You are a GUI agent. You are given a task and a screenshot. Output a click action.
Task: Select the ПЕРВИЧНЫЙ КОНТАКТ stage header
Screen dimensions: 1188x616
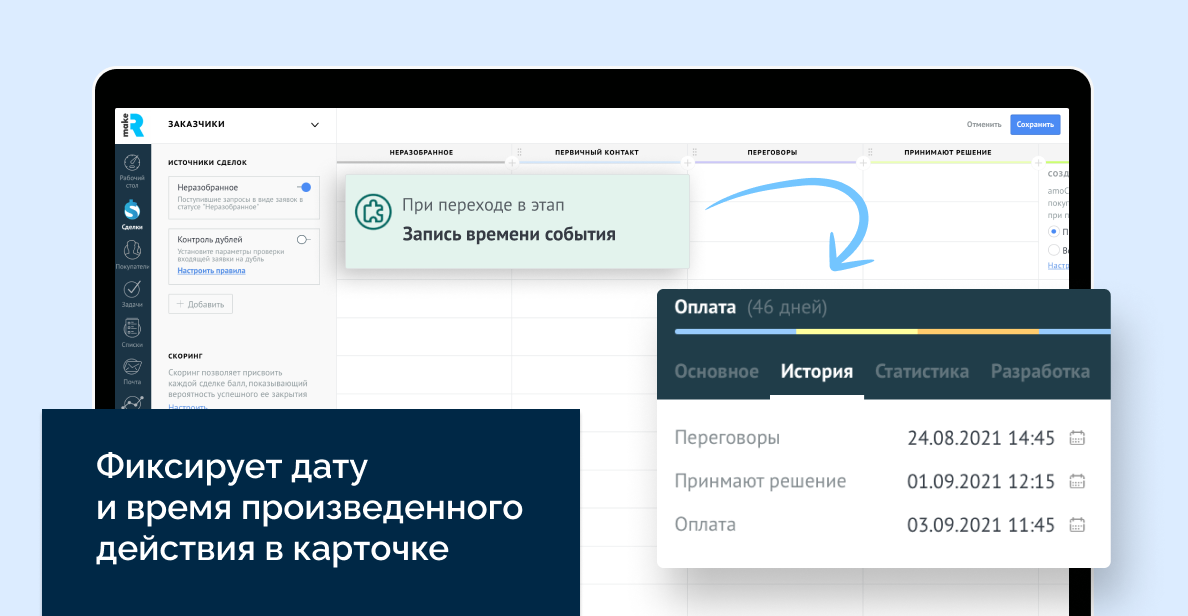597,152
